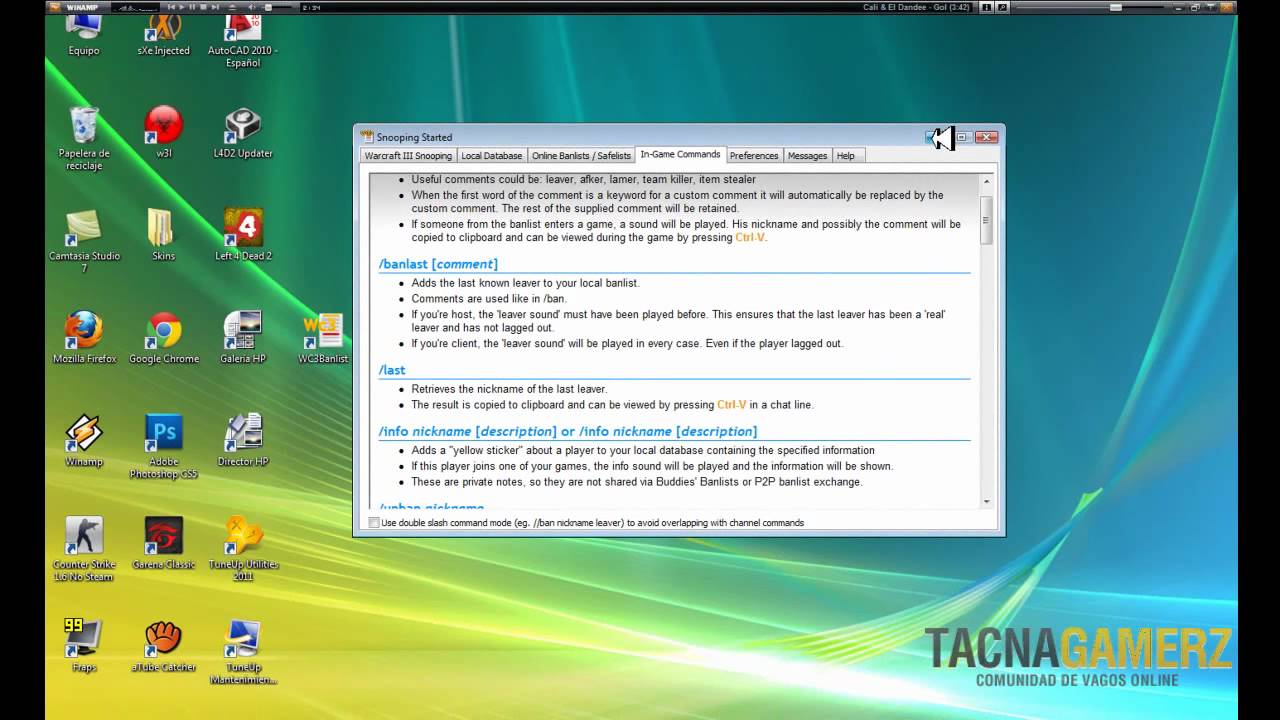Click the /info nickname [description] heading
Screen dimensions: 1280x720
click(568, 431)
